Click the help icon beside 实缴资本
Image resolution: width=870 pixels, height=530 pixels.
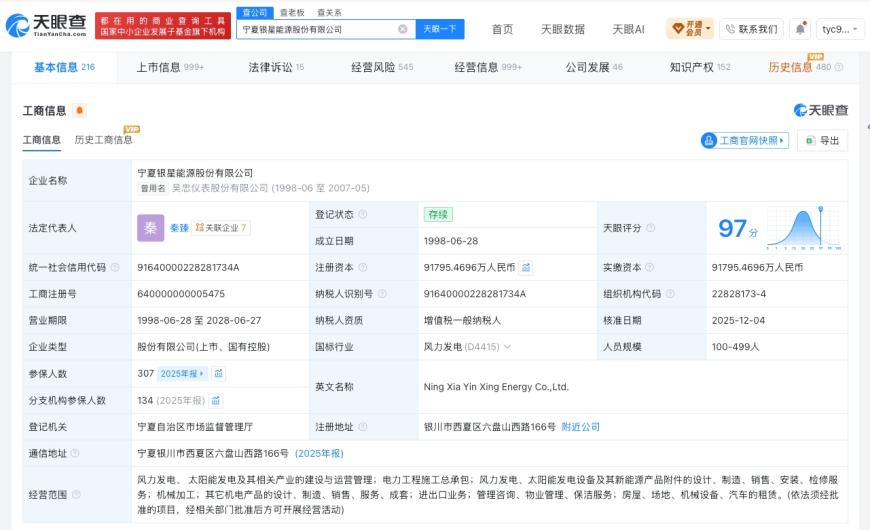point(650,267)
